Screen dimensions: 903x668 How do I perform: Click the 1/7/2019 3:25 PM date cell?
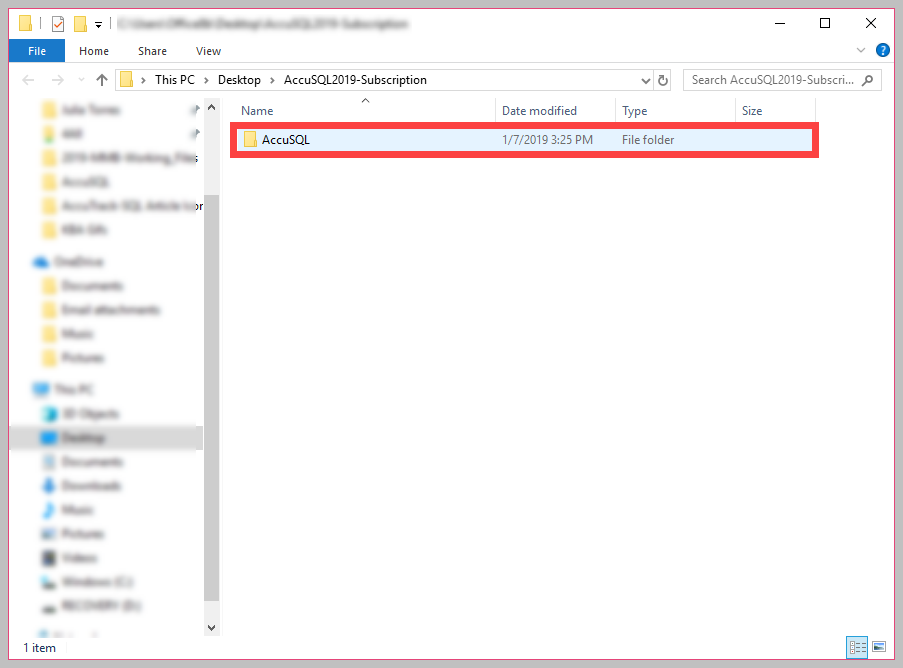[x=547, y=140]
